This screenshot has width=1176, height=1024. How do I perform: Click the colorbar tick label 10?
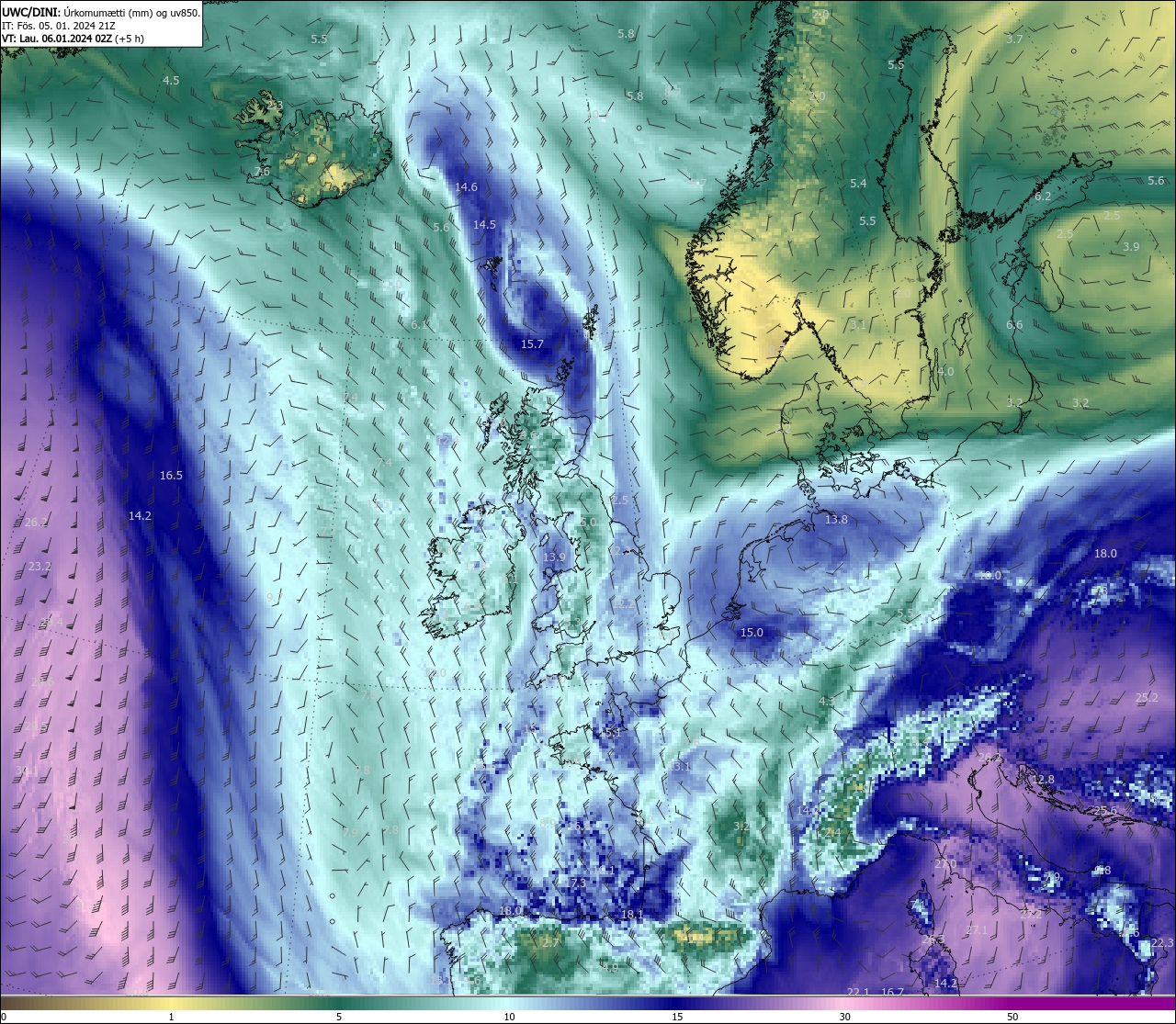pos(508,1016)
